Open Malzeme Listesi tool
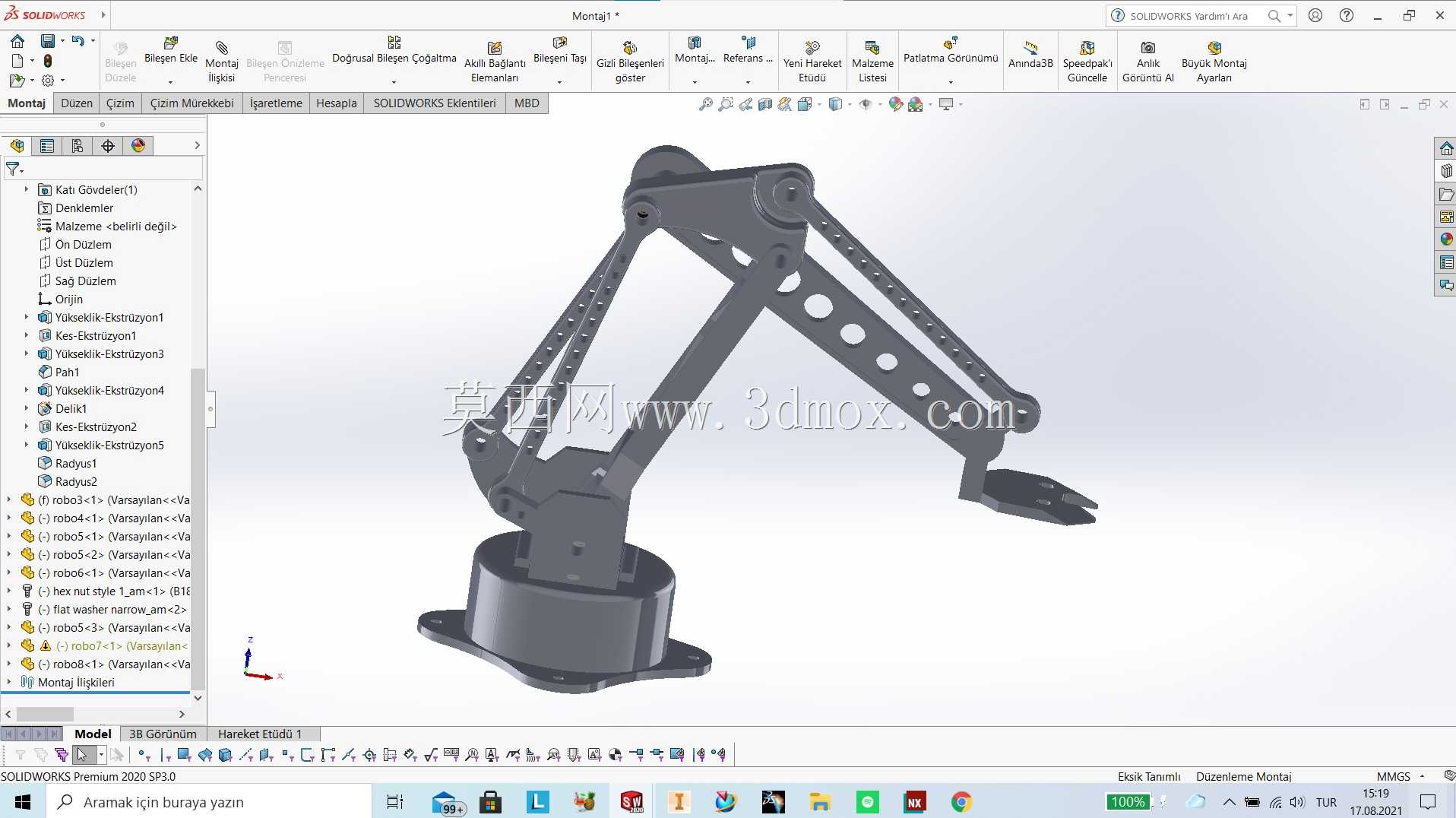Image resolution: width=1456 pixels, height=818 pixels. (x=872, y=62)
